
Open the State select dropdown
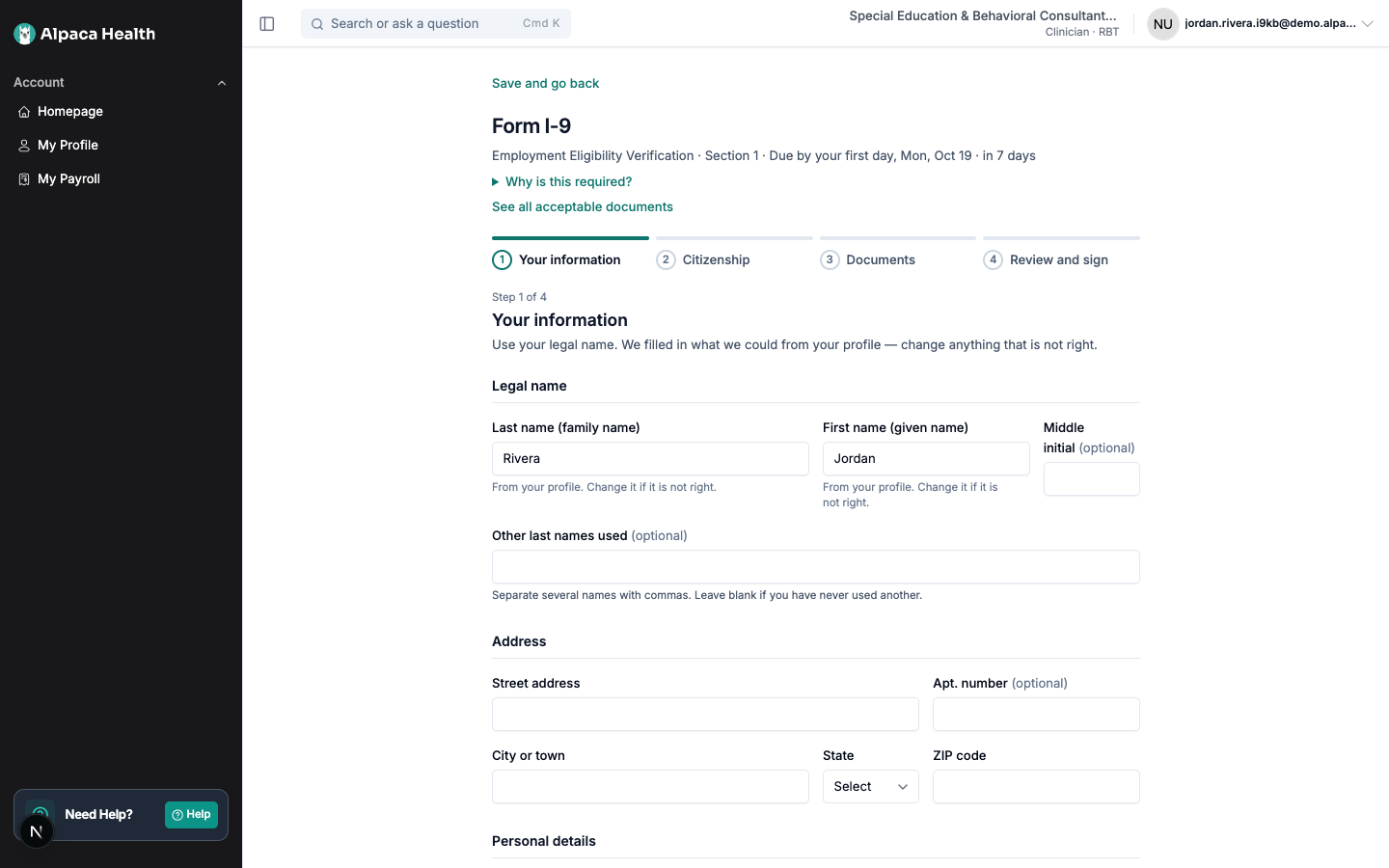click(870, 787)
